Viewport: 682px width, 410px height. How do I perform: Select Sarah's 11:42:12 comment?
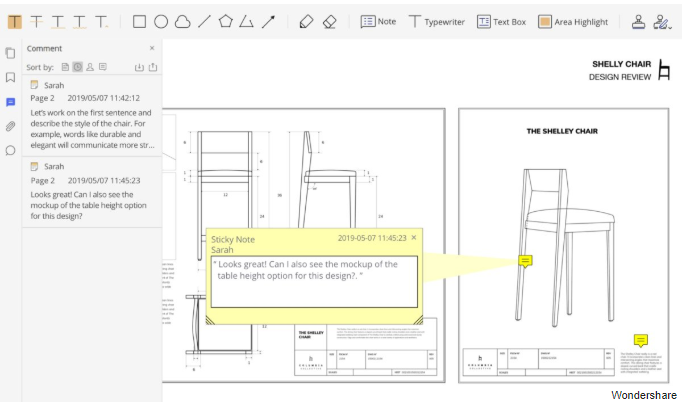click(92, 115)
